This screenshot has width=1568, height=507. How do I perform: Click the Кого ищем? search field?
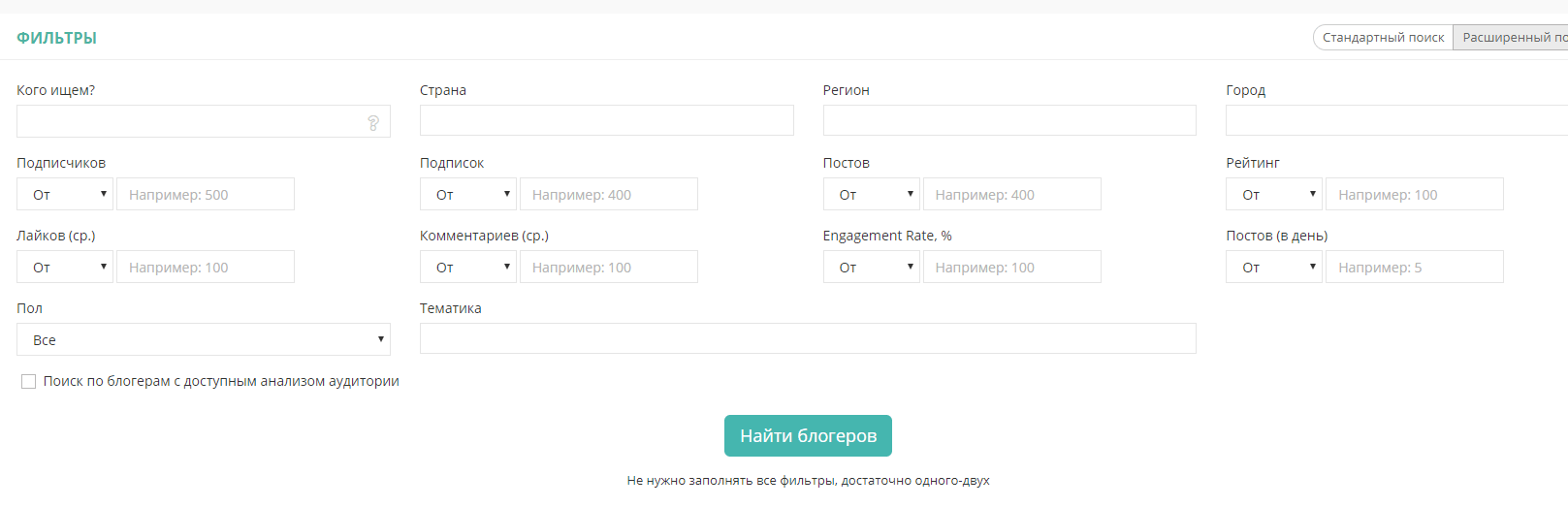pos(204,121)
